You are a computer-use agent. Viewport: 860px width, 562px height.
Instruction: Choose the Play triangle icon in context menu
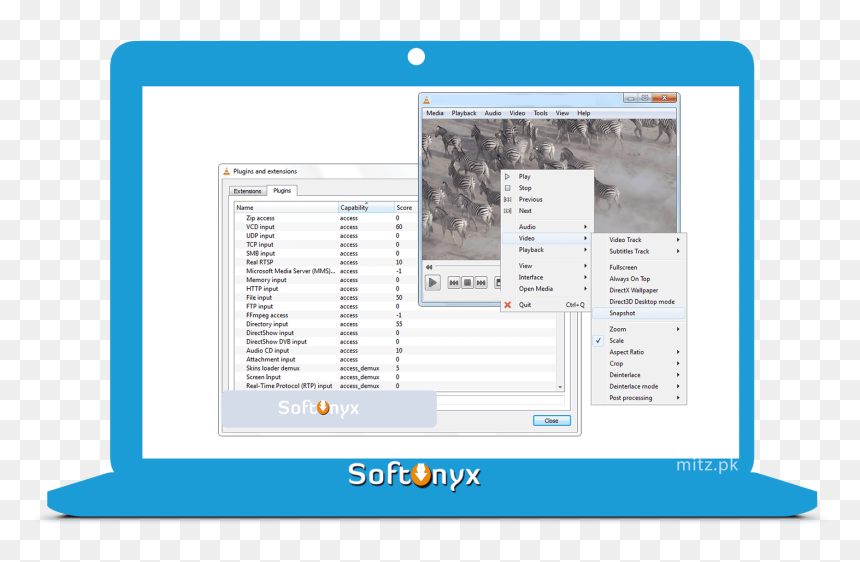pyautogui.click(x=508, y=177)
